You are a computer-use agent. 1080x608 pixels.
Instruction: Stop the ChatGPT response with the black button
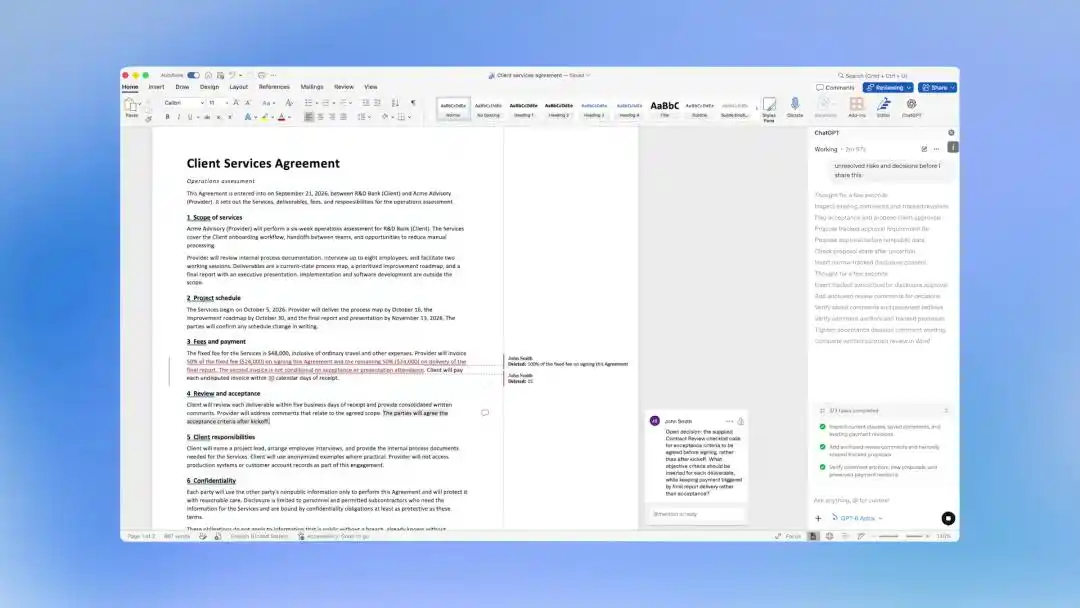click(x=948, y=518)
